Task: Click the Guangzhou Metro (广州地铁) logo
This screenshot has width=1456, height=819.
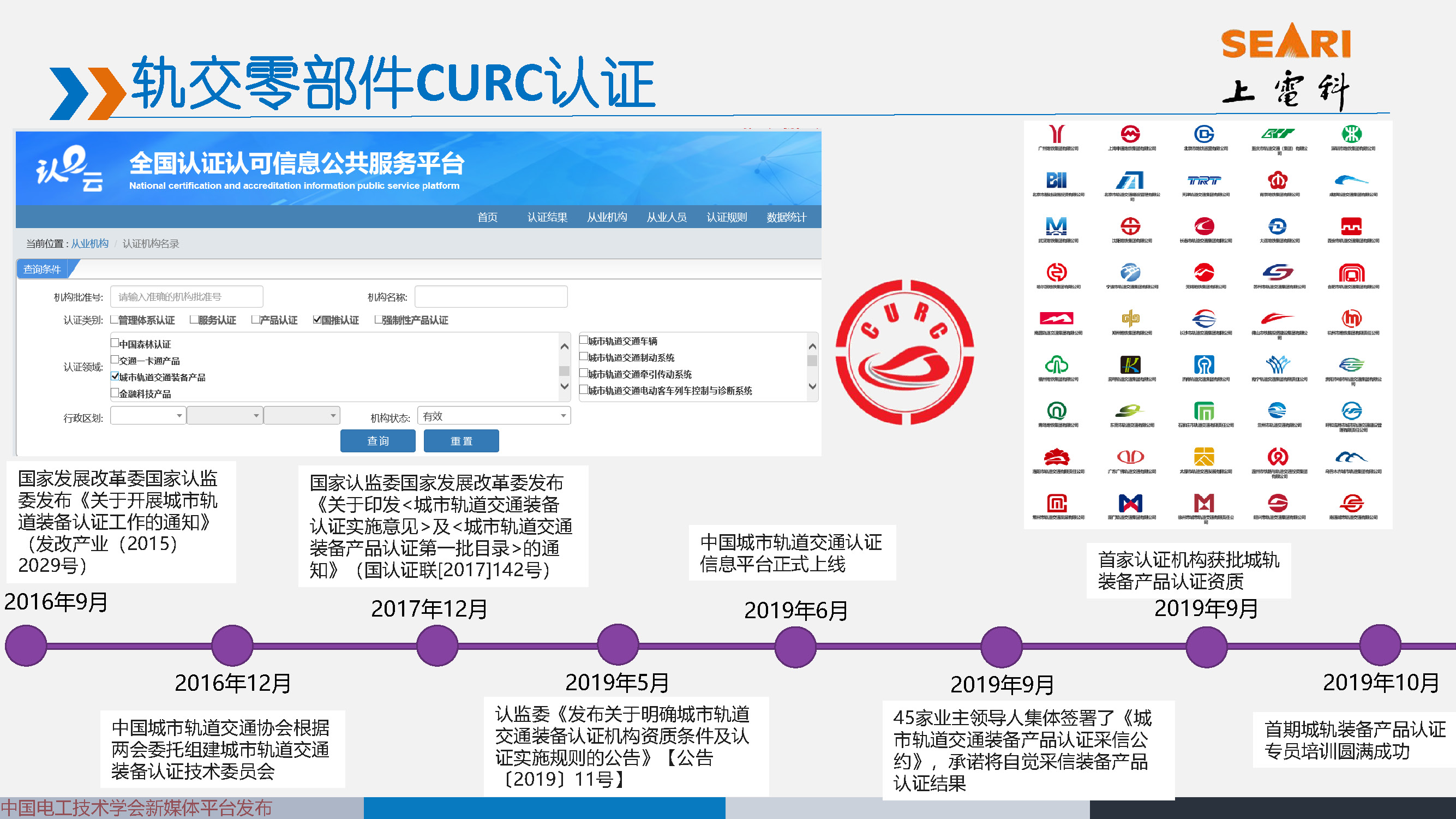Action: (1056, 134)
